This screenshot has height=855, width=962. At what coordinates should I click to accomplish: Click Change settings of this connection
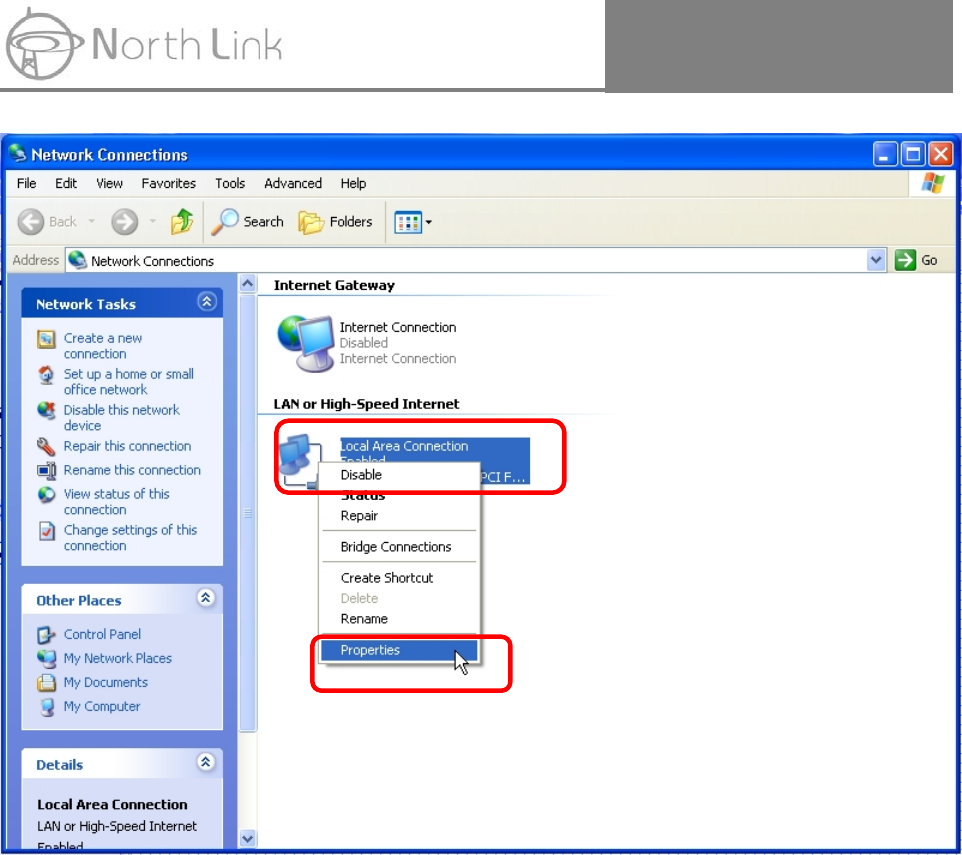point(130,538)
